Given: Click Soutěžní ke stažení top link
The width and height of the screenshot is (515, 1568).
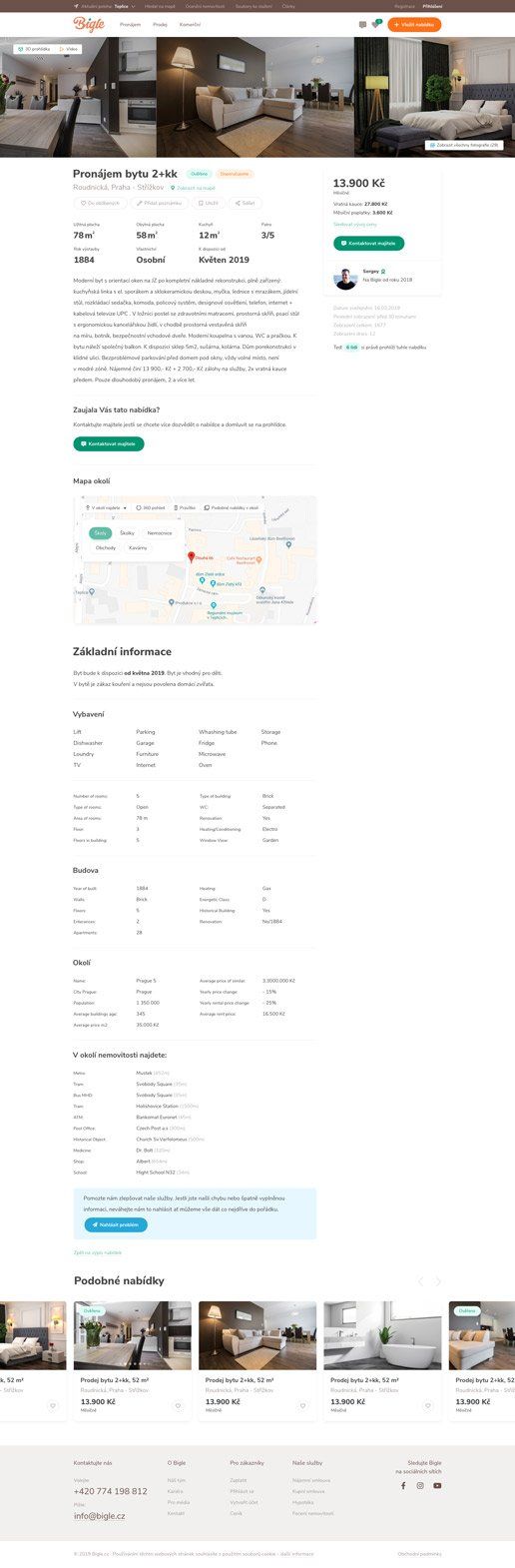Looking at the screenshot, I should [x=254, y=6].
